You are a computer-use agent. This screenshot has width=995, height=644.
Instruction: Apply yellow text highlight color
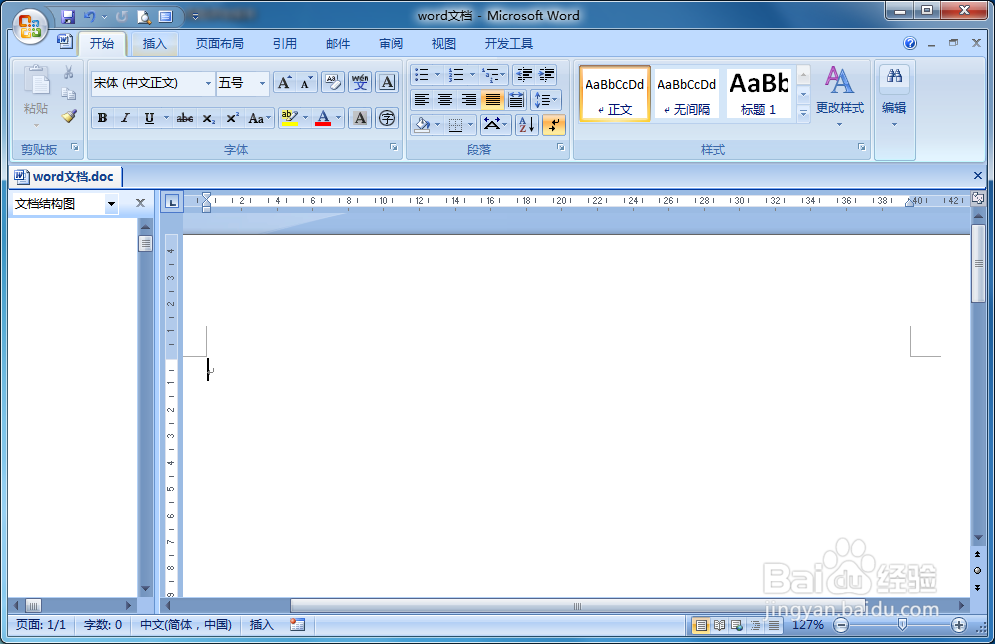pyautogui.click(x=289, y=118)
